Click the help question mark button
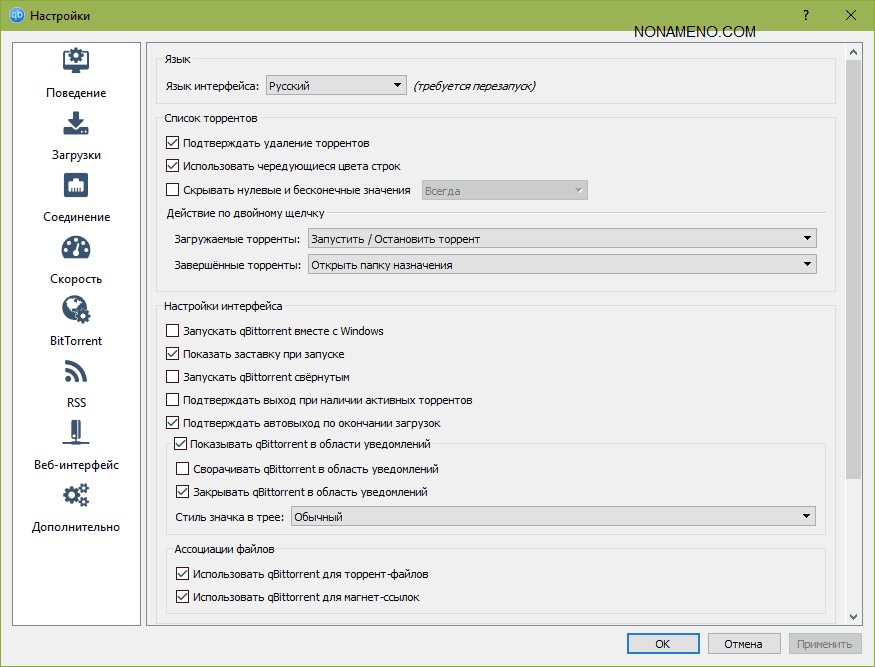875x667 pixels. (806, 16)
